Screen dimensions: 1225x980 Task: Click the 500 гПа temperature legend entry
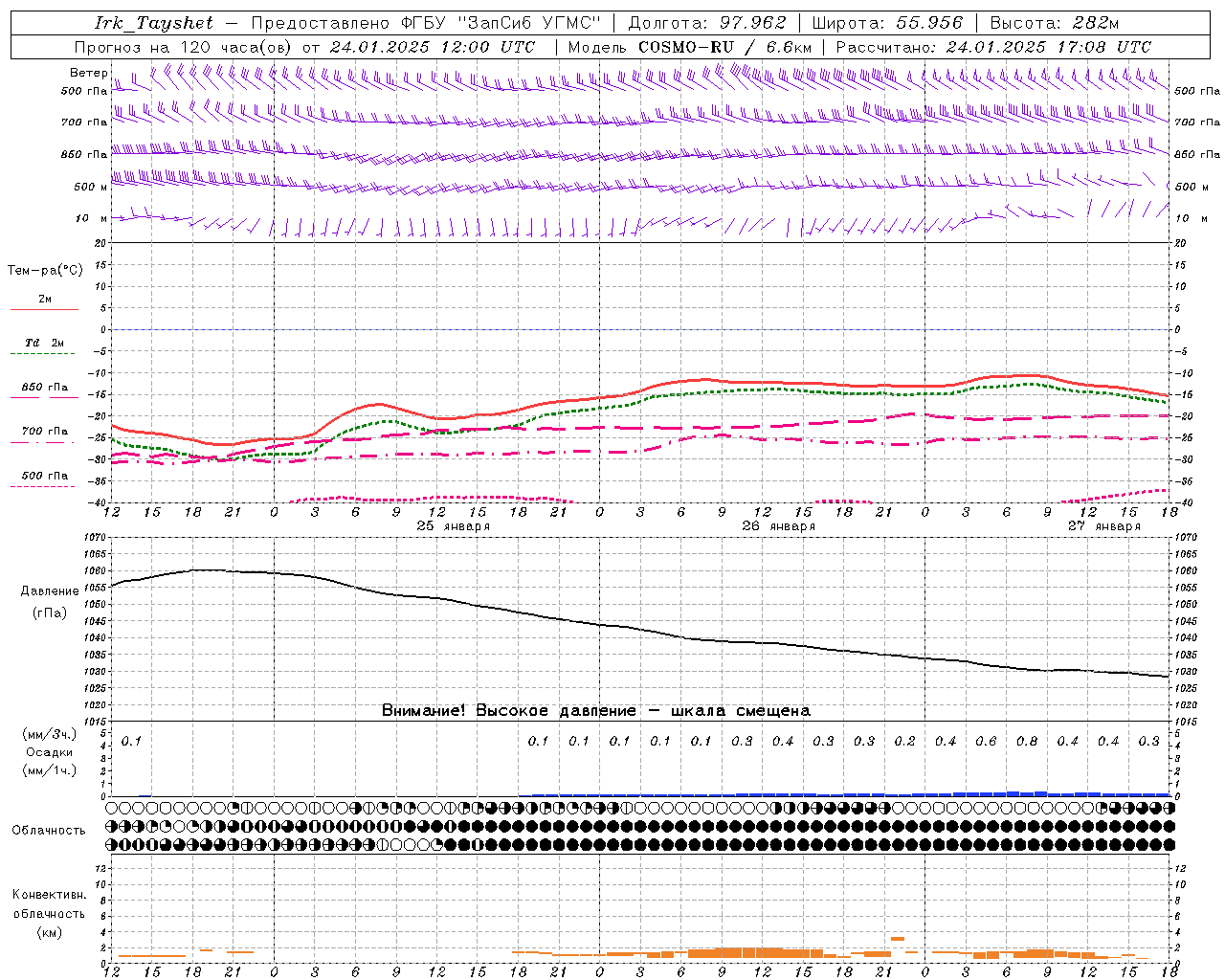pyautogui.click(x=45, y=476)
